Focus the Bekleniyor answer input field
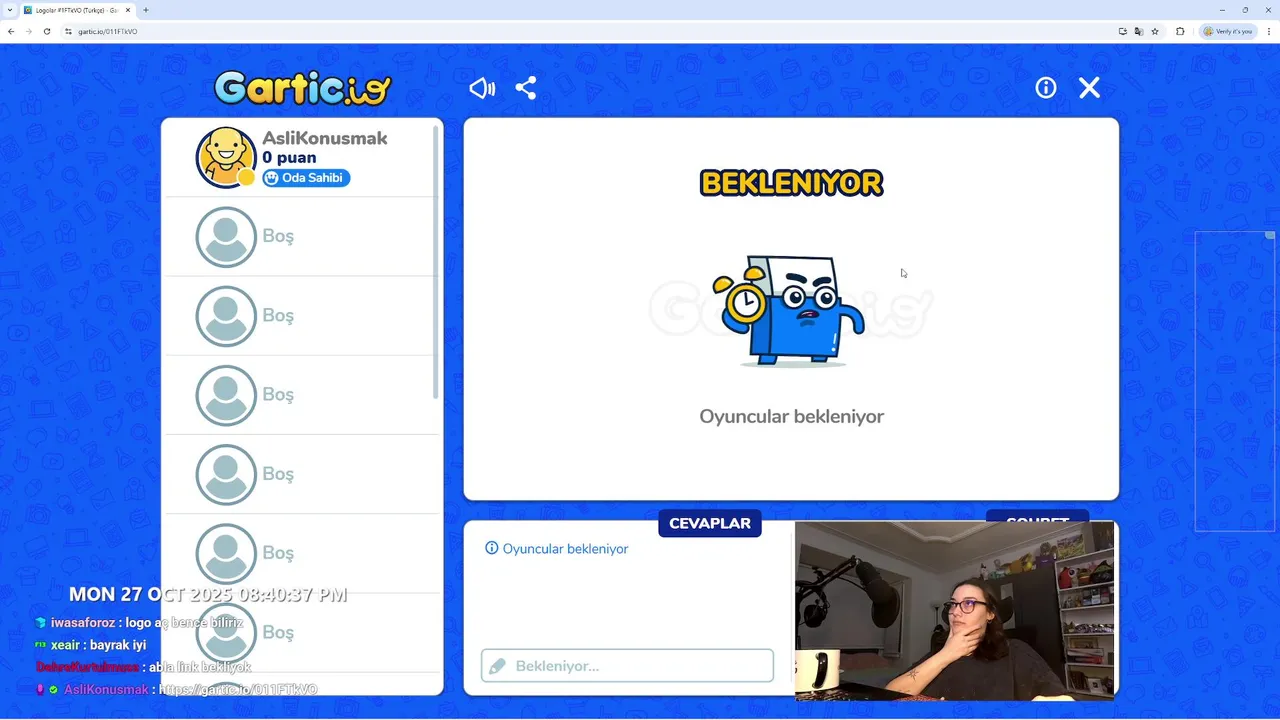1280x720 pixels. tap(627, 666)
